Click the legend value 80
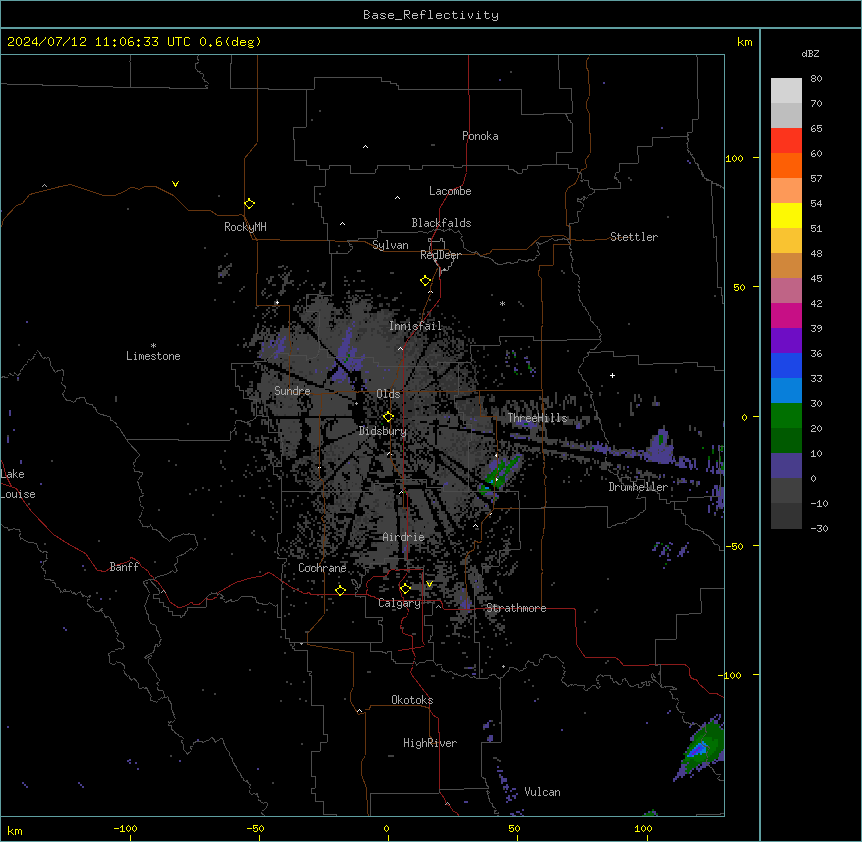Image resolution: width=862 pixels, height=842 pixels. click(x=816, y=79)
